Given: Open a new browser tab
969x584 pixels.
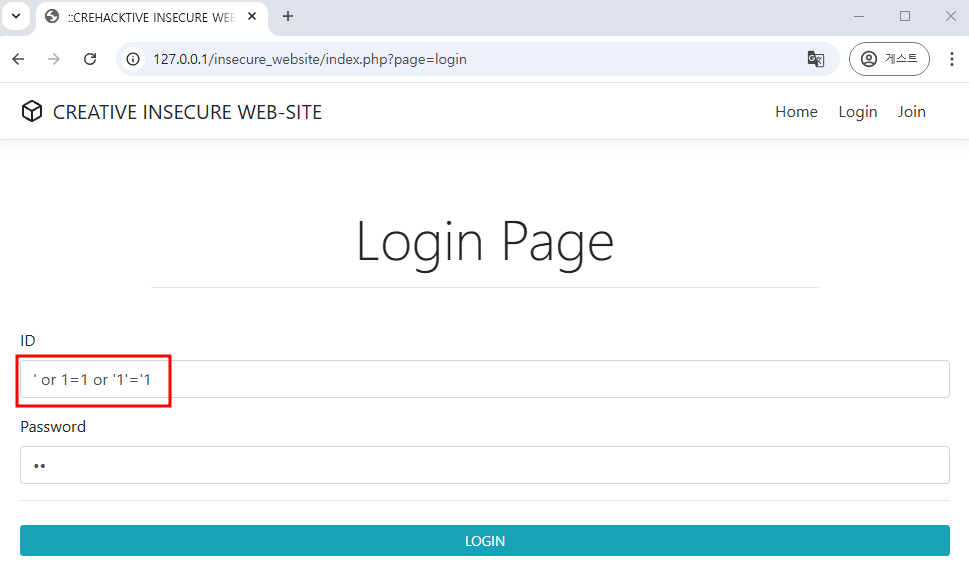Looking at the screenshot, I should pyautogui.click(x=288, y=17).
